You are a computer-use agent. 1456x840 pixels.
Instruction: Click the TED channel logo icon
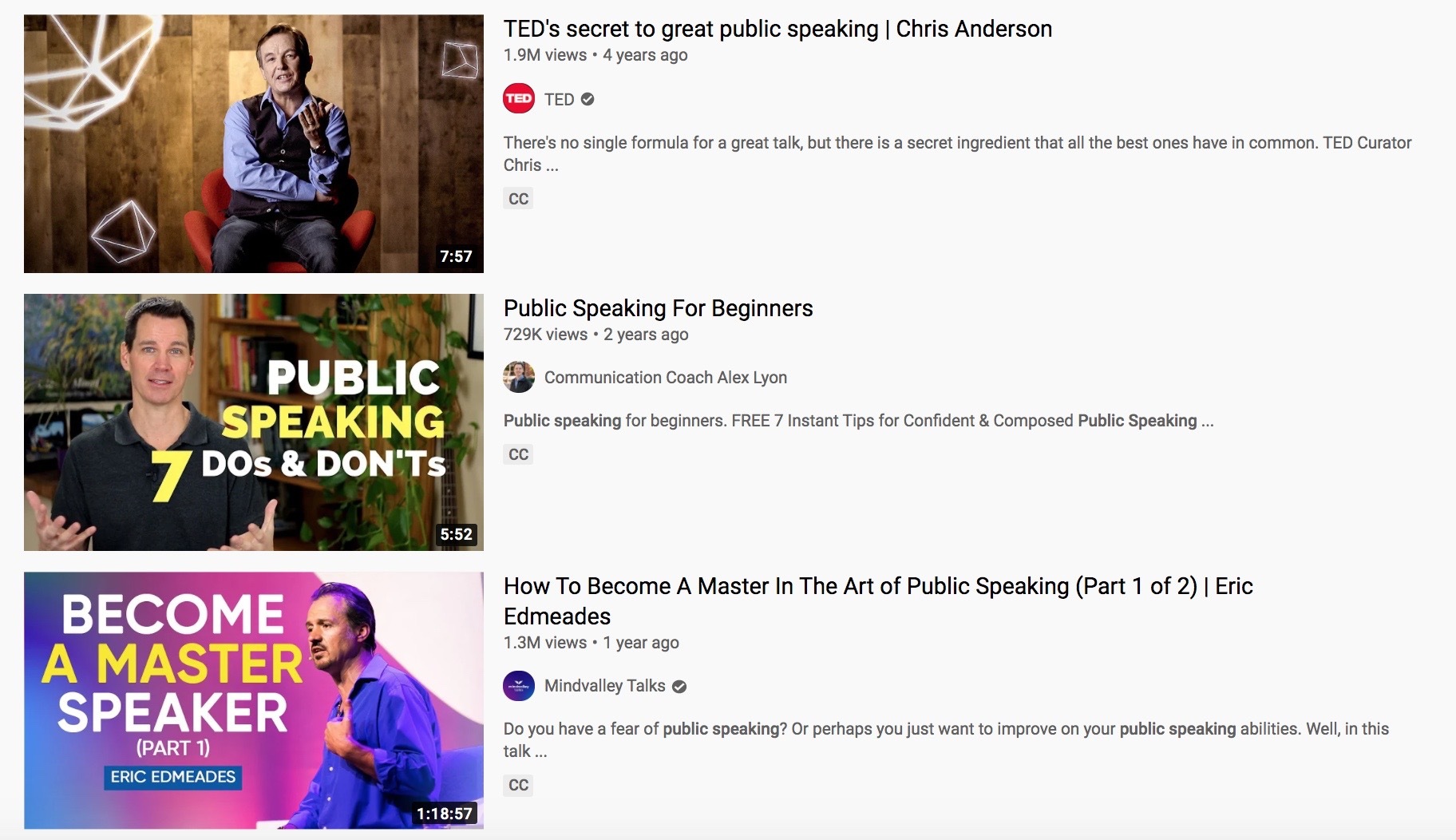[519, 99]
